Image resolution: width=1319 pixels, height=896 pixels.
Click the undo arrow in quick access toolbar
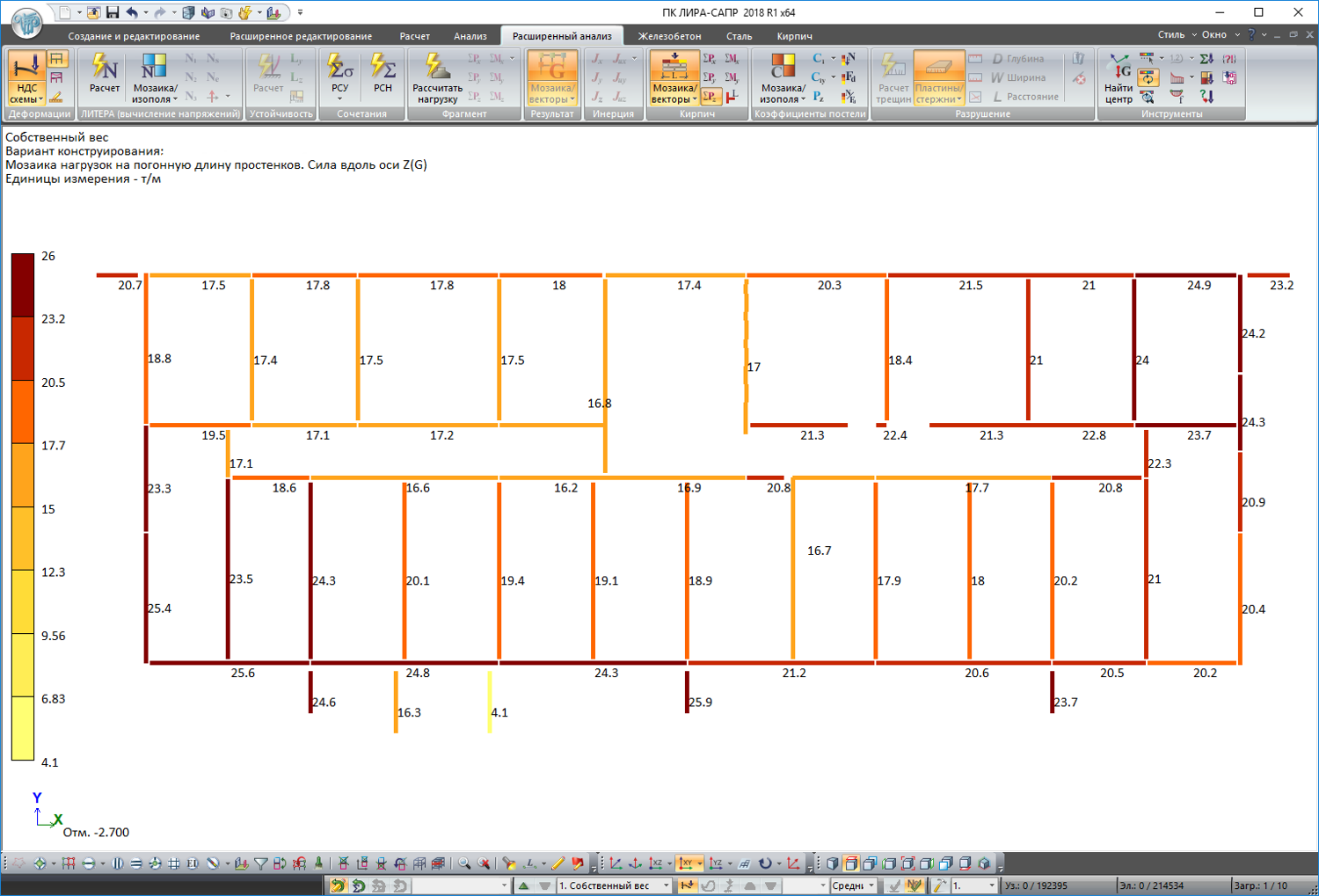pyautogui.click(x=132, y=12)
